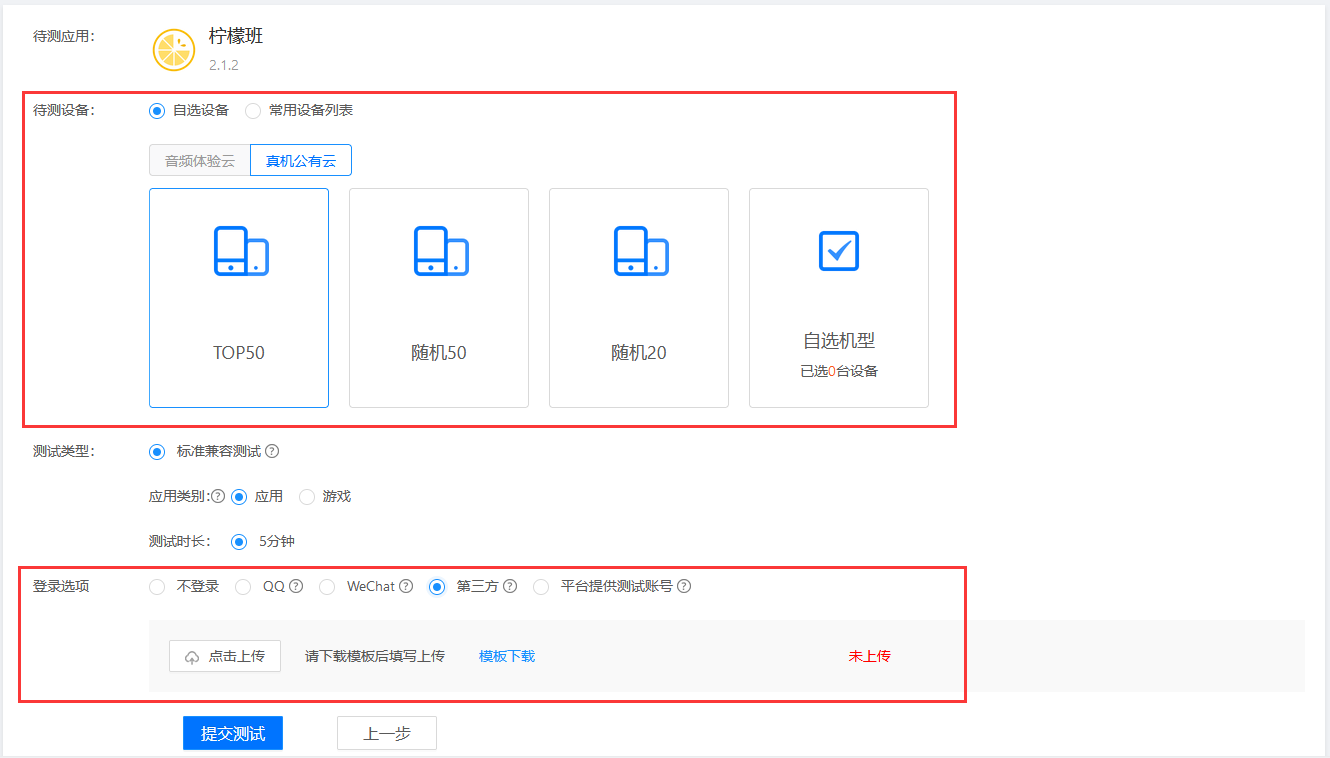Select the 平台提供测试账号 option
The height and width of the screenshot is (758, 1330).
(x=541, y=586)
